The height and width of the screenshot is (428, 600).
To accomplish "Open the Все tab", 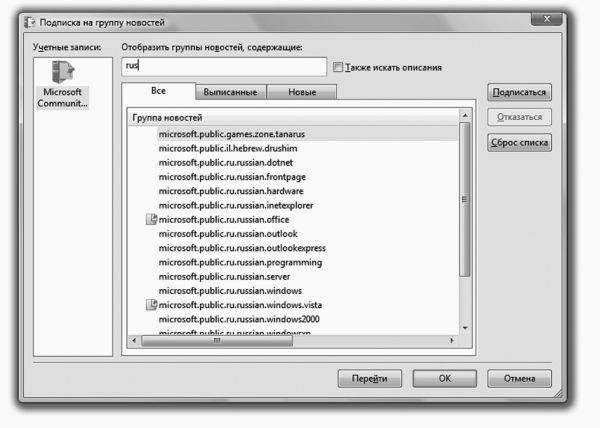I will click(x=158, y=91).
